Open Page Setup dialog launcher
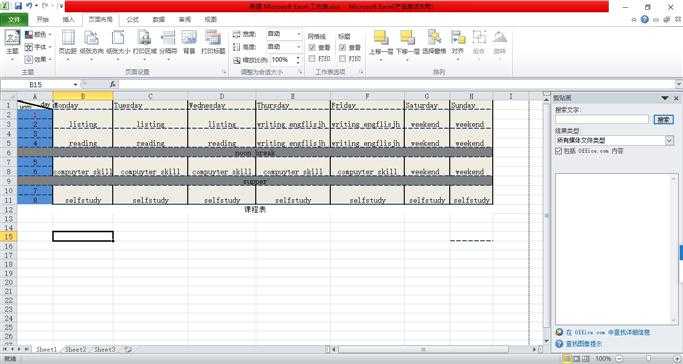 click(x=224, y=72)
